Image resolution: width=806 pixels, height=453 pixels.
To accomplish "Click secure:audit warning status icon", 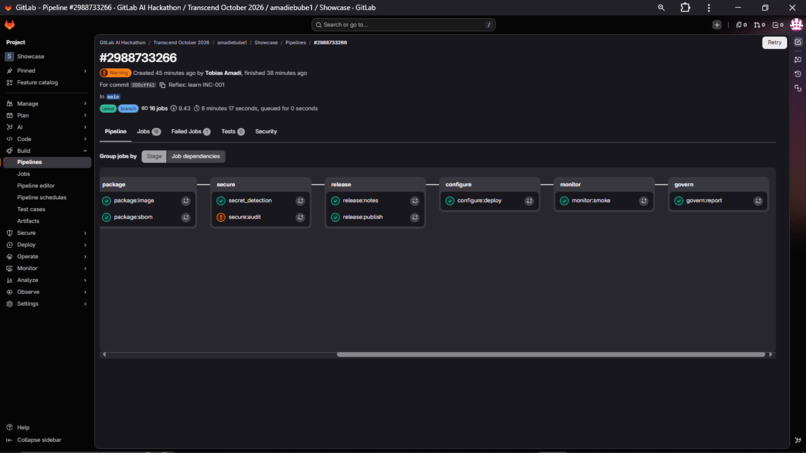I will coord(221,218).
